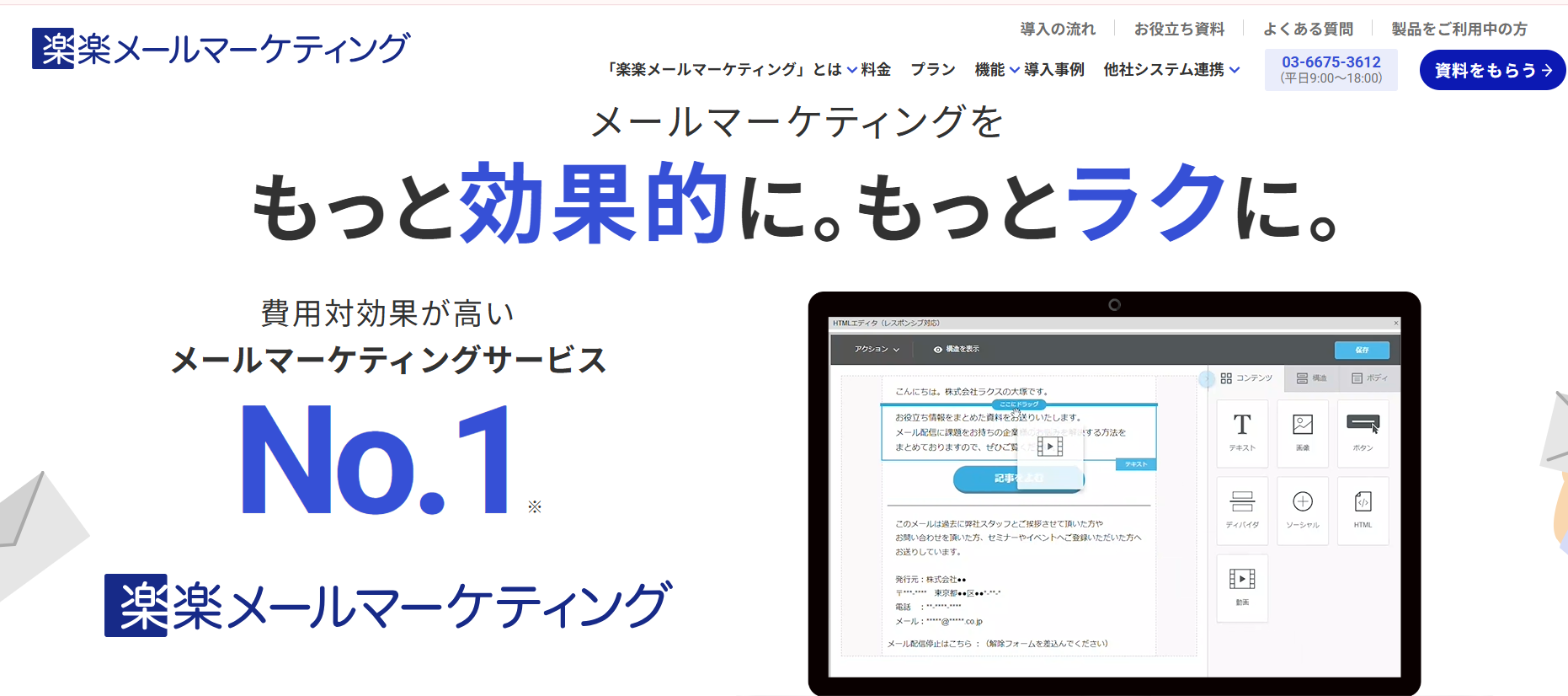Pick the ディバイダ (Divider) block icon
Screen dimensions: 1568x696
[x=1242, y=502]
